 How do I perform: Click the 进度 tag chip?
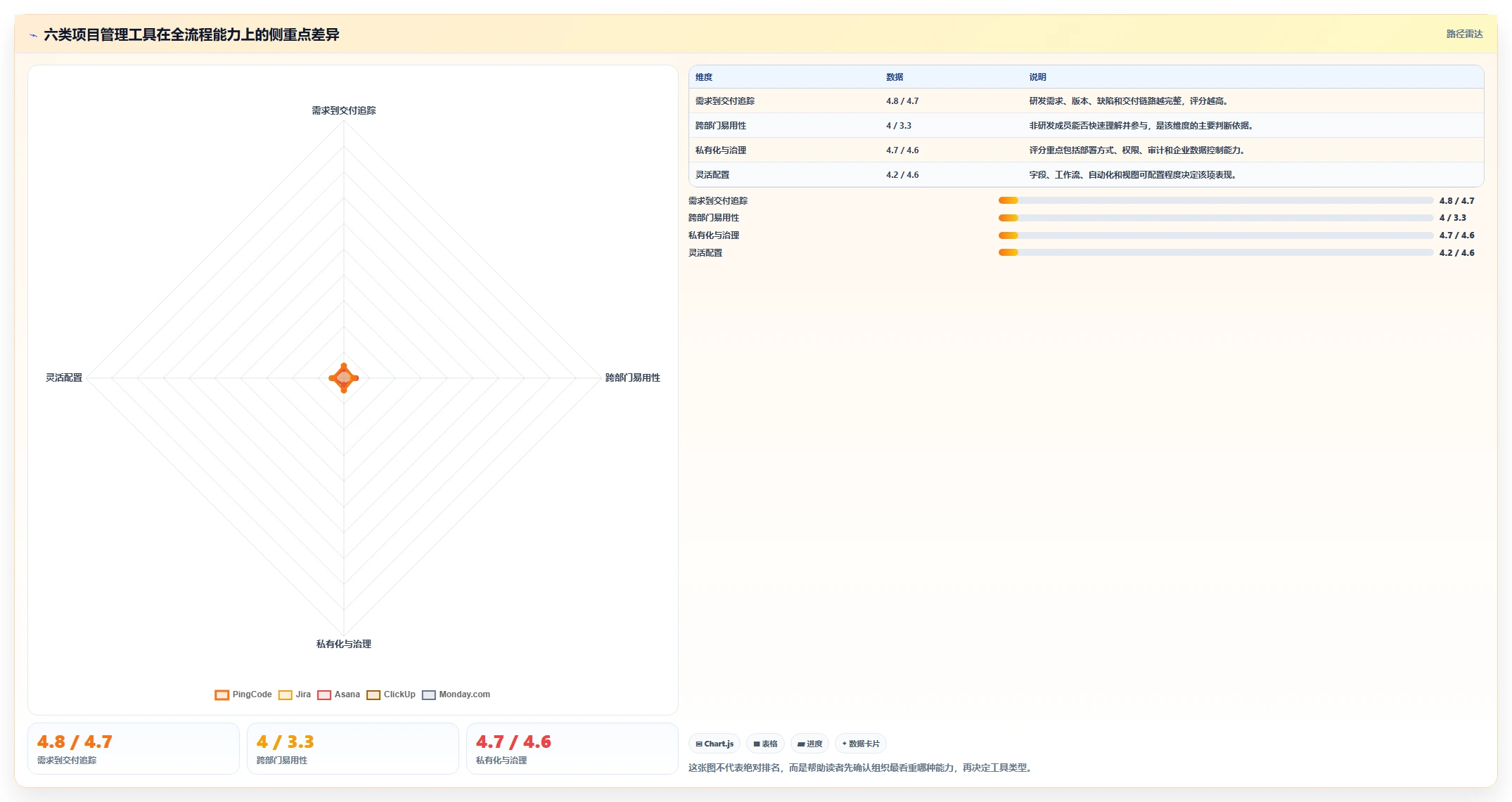click(809, 744)
